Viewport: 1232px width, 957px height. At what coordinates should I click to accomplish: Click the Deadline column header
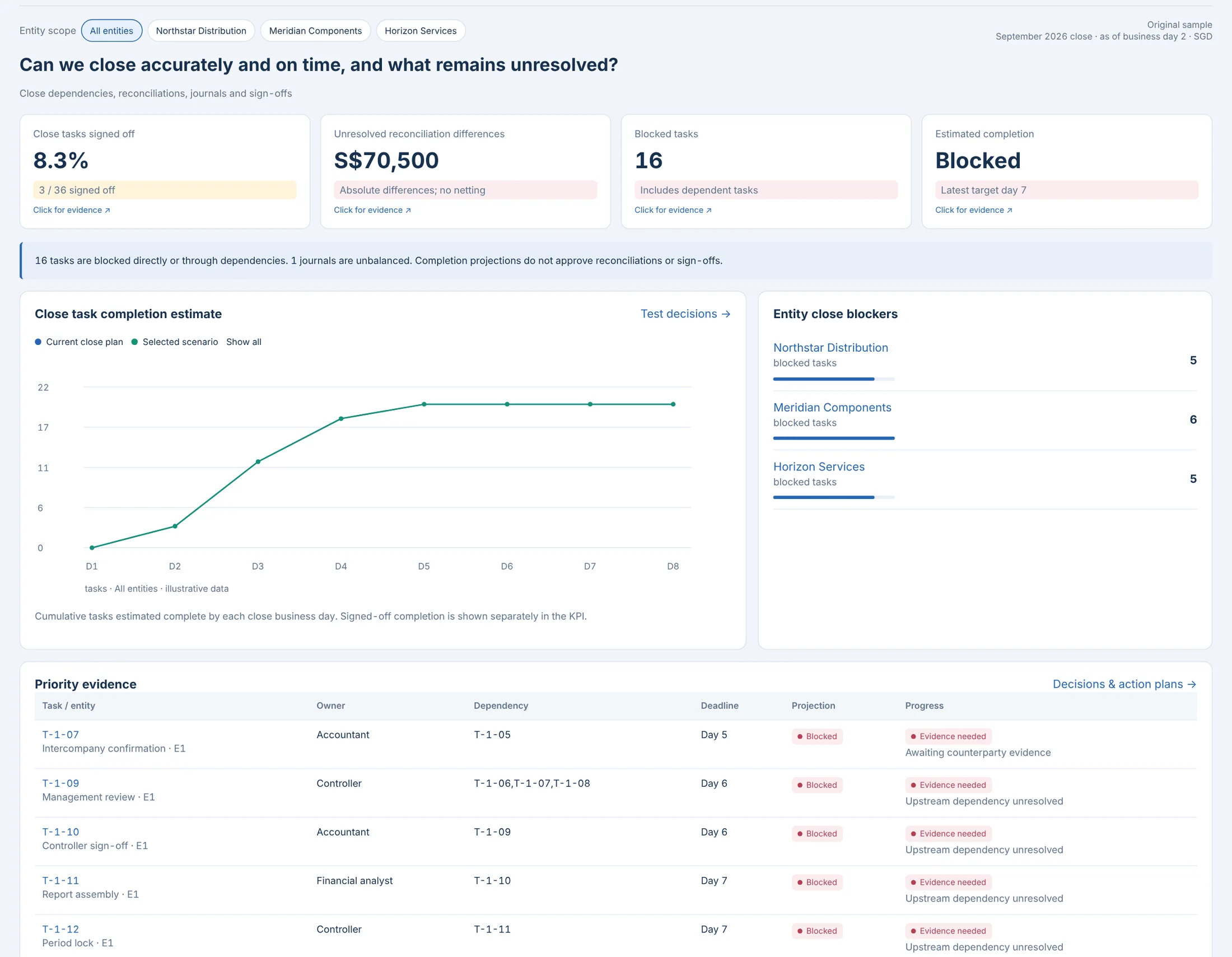coord(719,706)
